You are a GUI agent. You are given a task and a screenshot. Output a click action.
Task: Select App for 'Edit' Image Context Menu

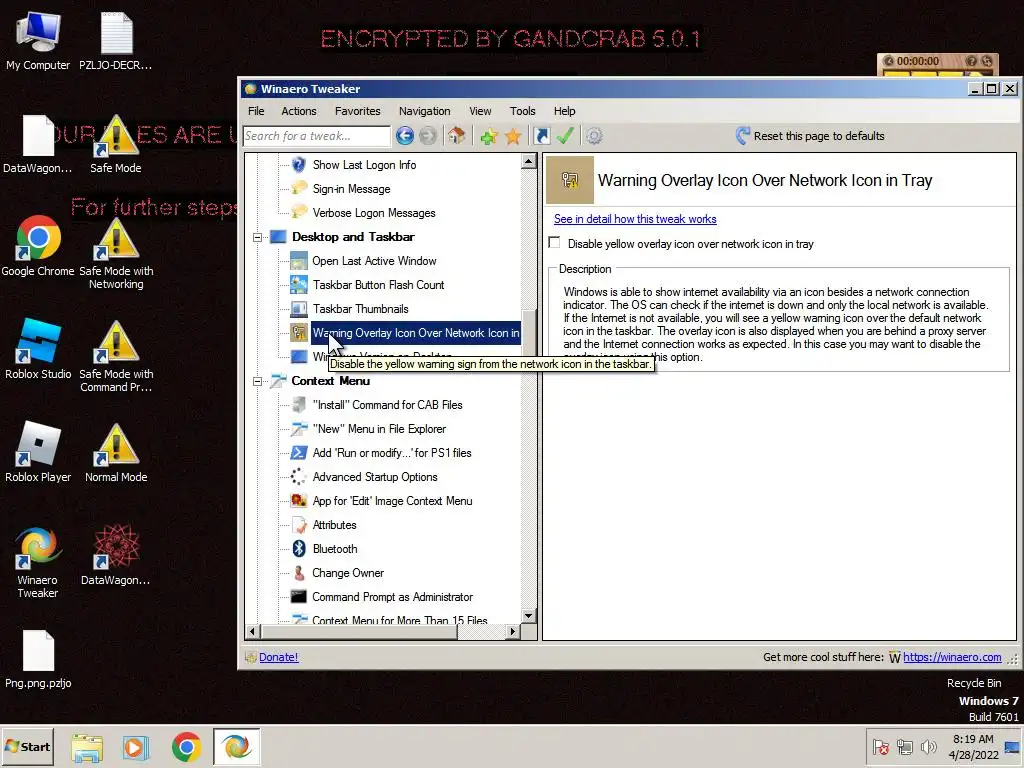392,501
